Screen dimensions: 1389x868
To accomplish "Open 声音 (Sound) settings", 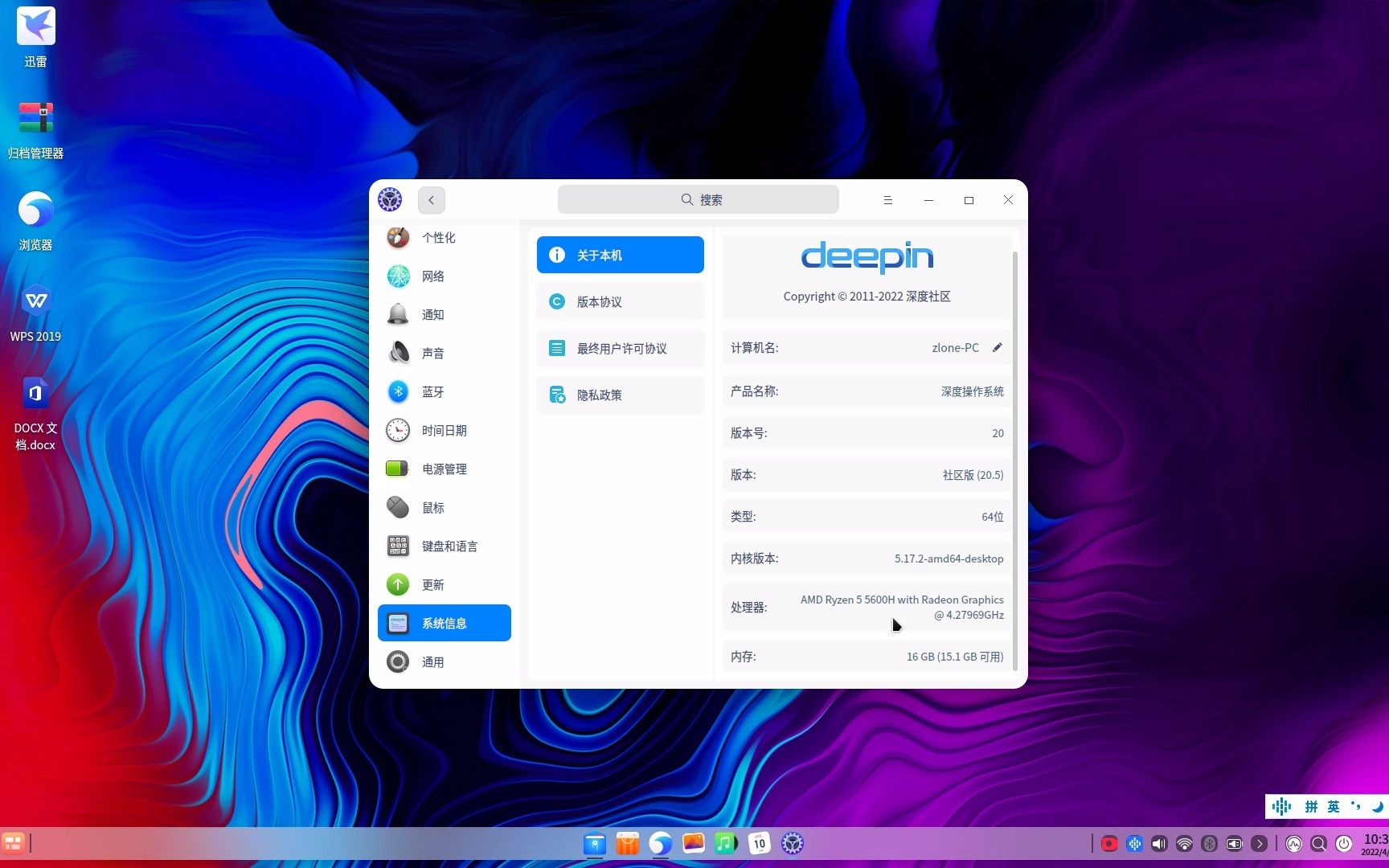I will point(444,353).
